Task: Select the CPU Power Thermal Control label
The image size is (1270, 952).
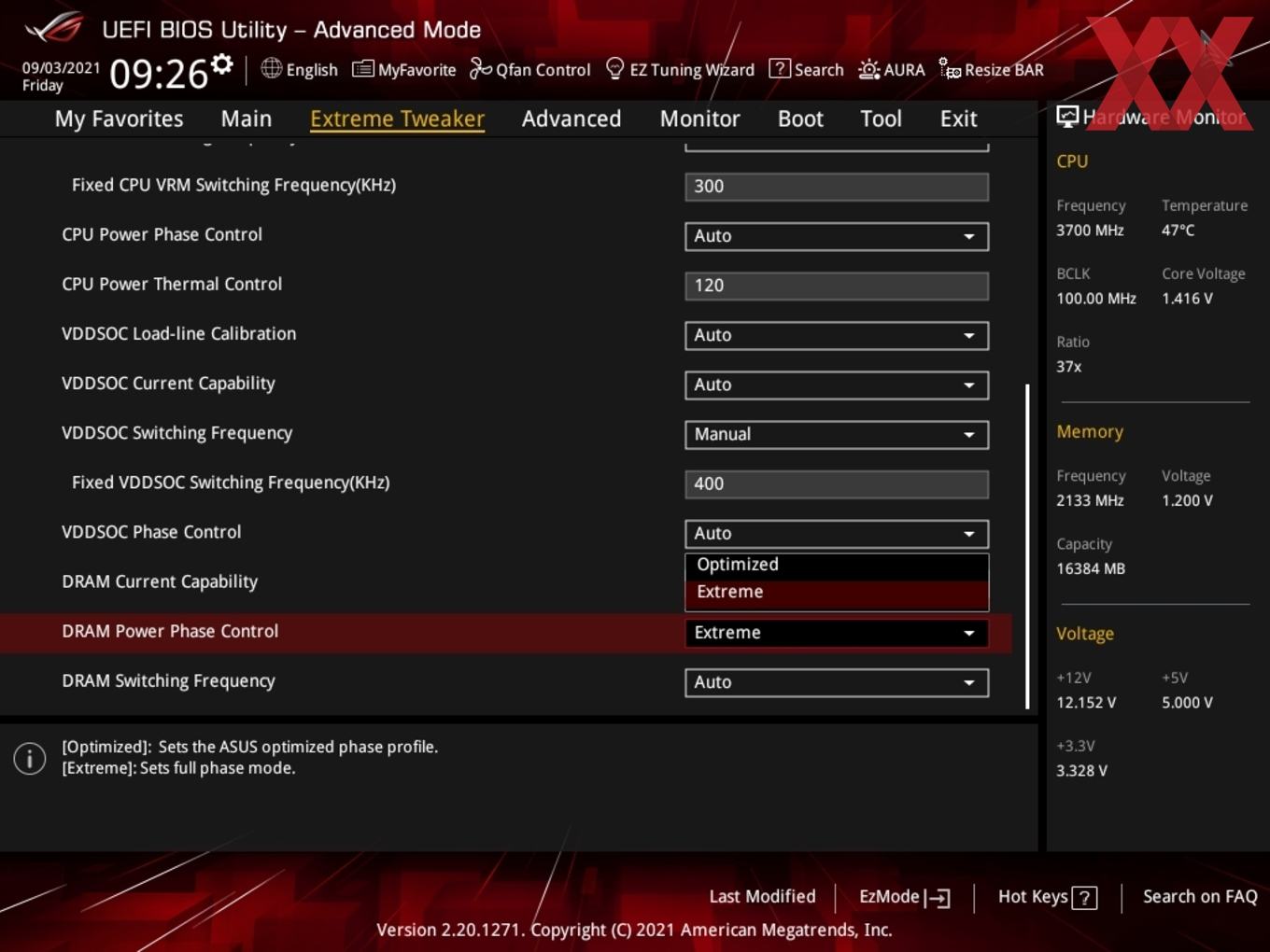Action: click(172, 285)
